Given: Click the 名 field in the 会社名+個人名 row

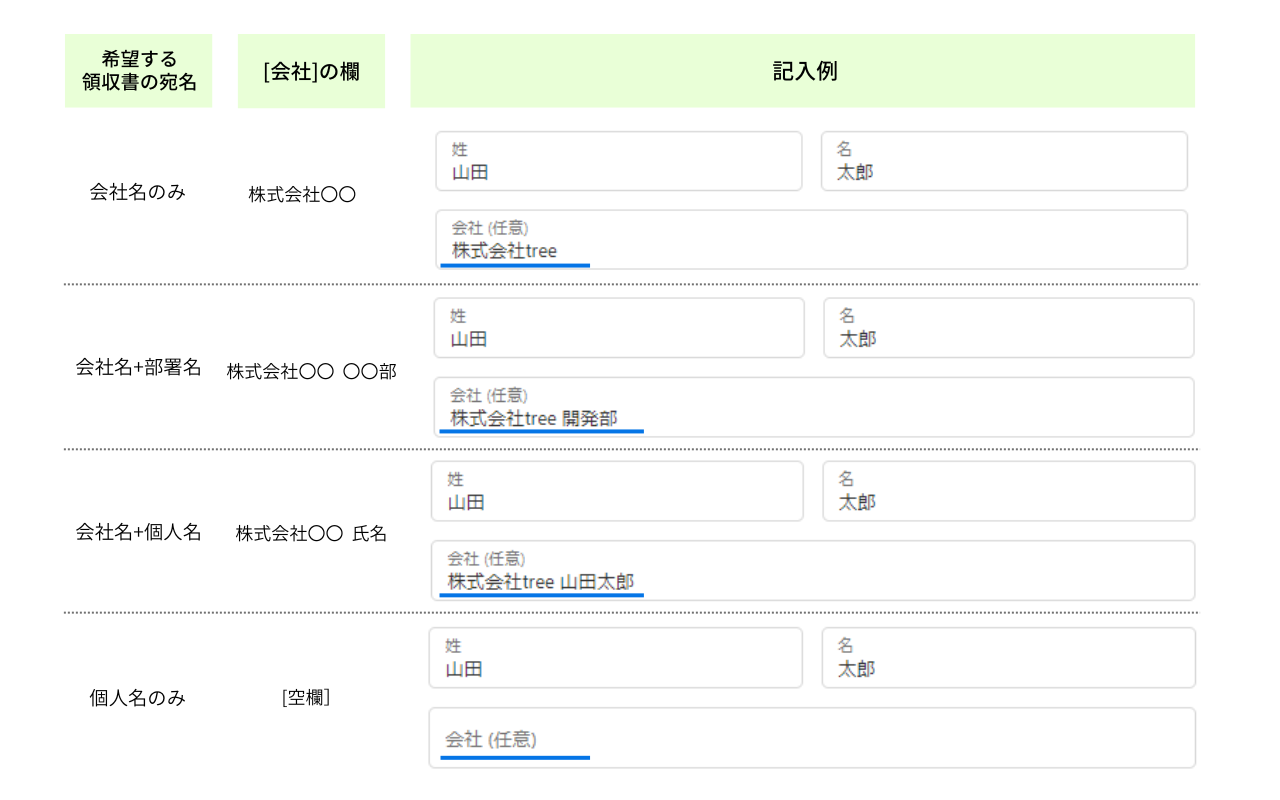Looking at the screenshot, I should [1008, 491].
